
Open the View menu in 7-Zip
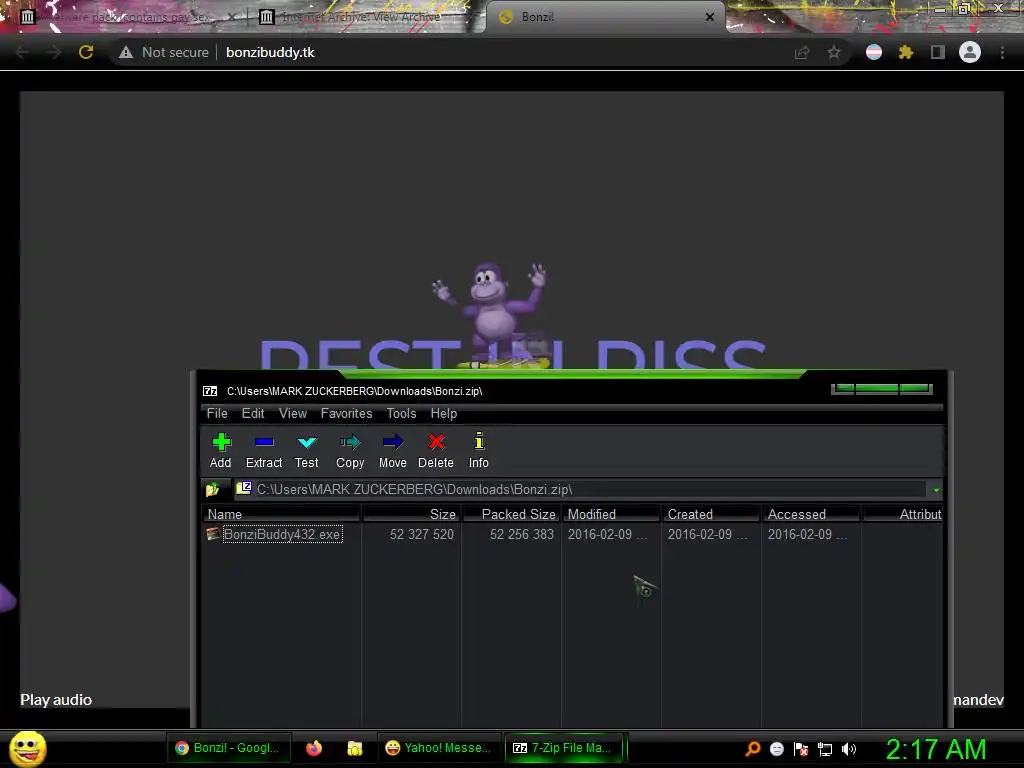point(293,413)
